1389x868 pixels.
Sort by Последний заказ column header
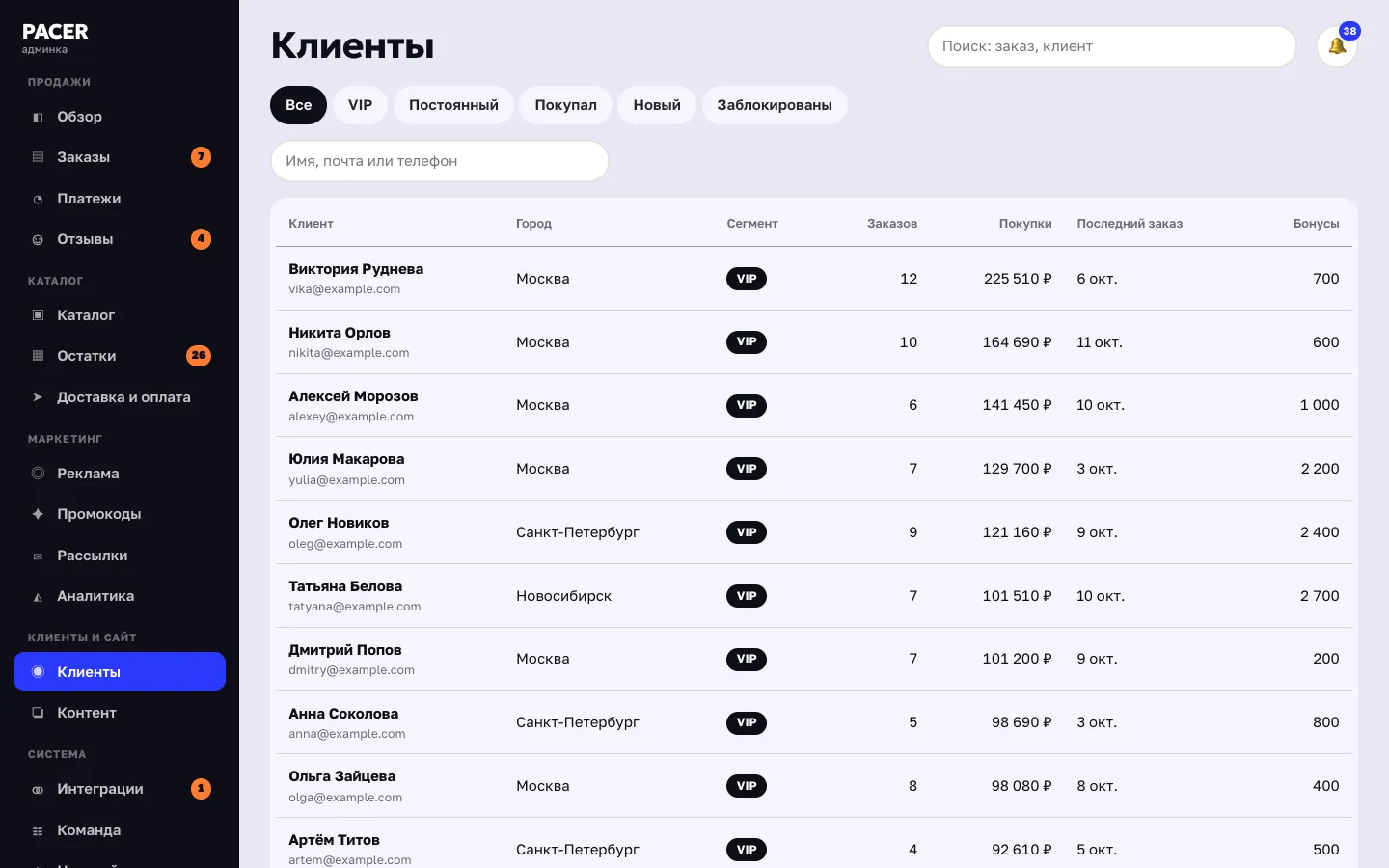pyautogui.click(x=1130, y=224)
